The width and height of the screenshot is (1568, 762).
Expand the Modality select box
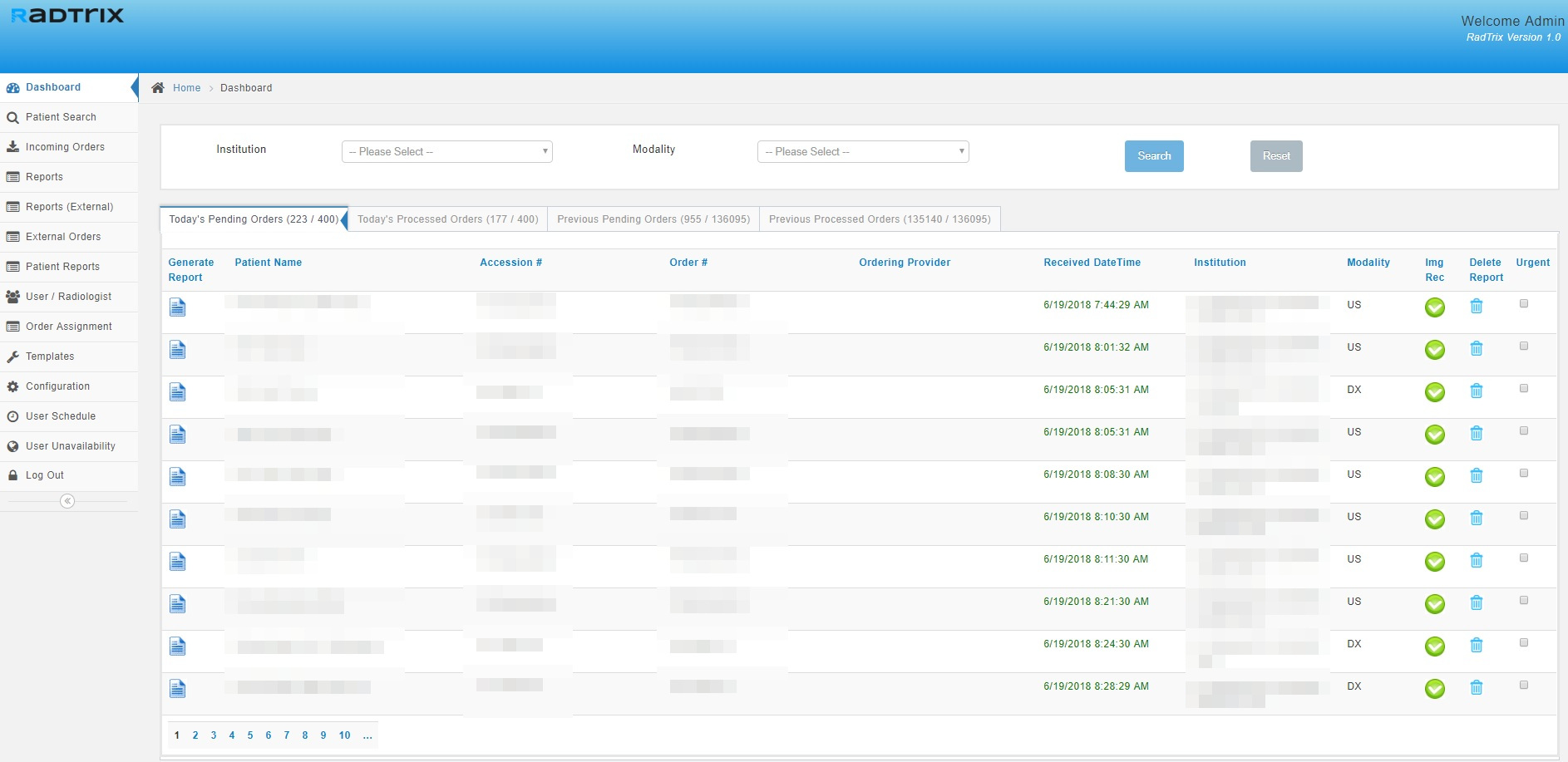tap(862, 152)
